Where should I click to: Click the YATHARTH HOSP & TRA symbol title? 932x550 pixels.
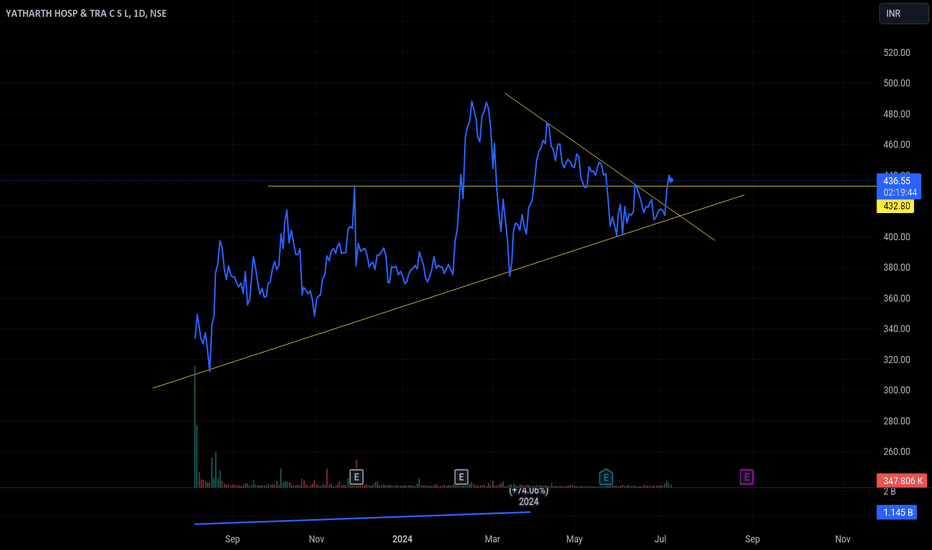(86, 13)
